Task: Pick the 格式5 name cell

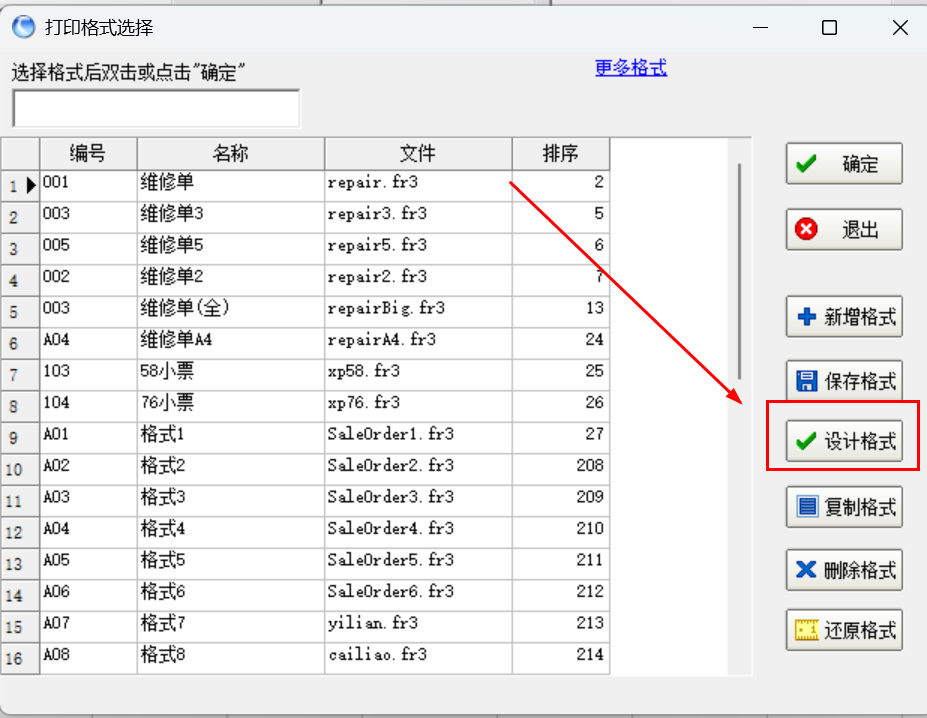Action: click(x=231, y=564)
